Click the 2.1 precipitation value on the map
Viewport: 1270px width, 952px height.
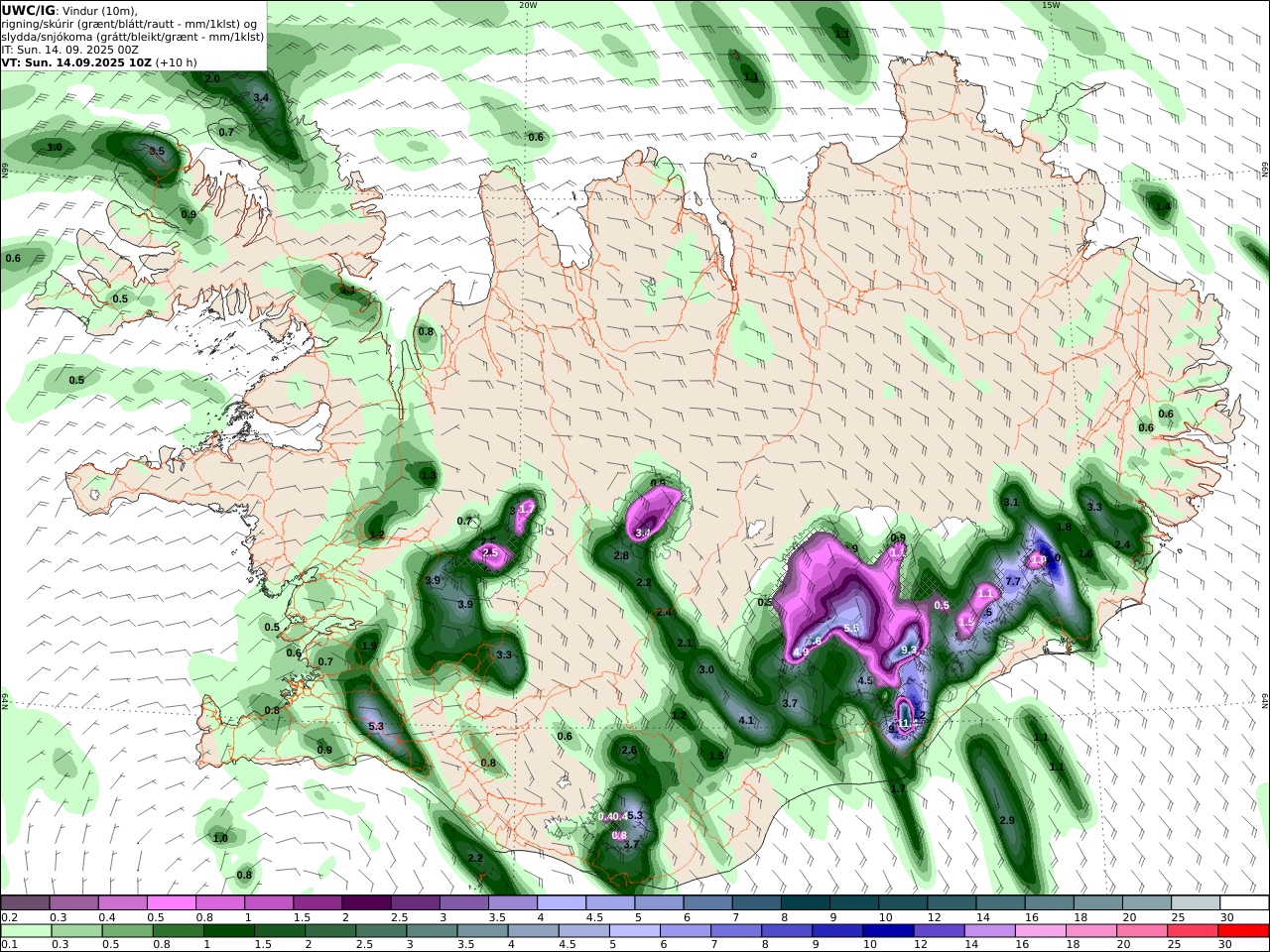pos(684,644)
